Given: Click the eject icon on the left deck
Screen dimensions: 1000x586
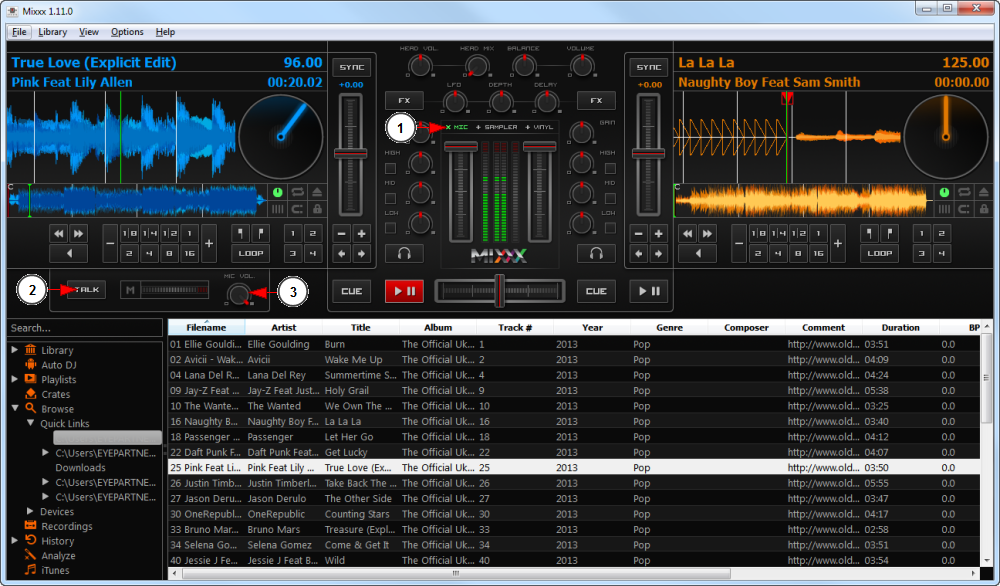Looking at the screenshot, I should click(x=317, y=192).
